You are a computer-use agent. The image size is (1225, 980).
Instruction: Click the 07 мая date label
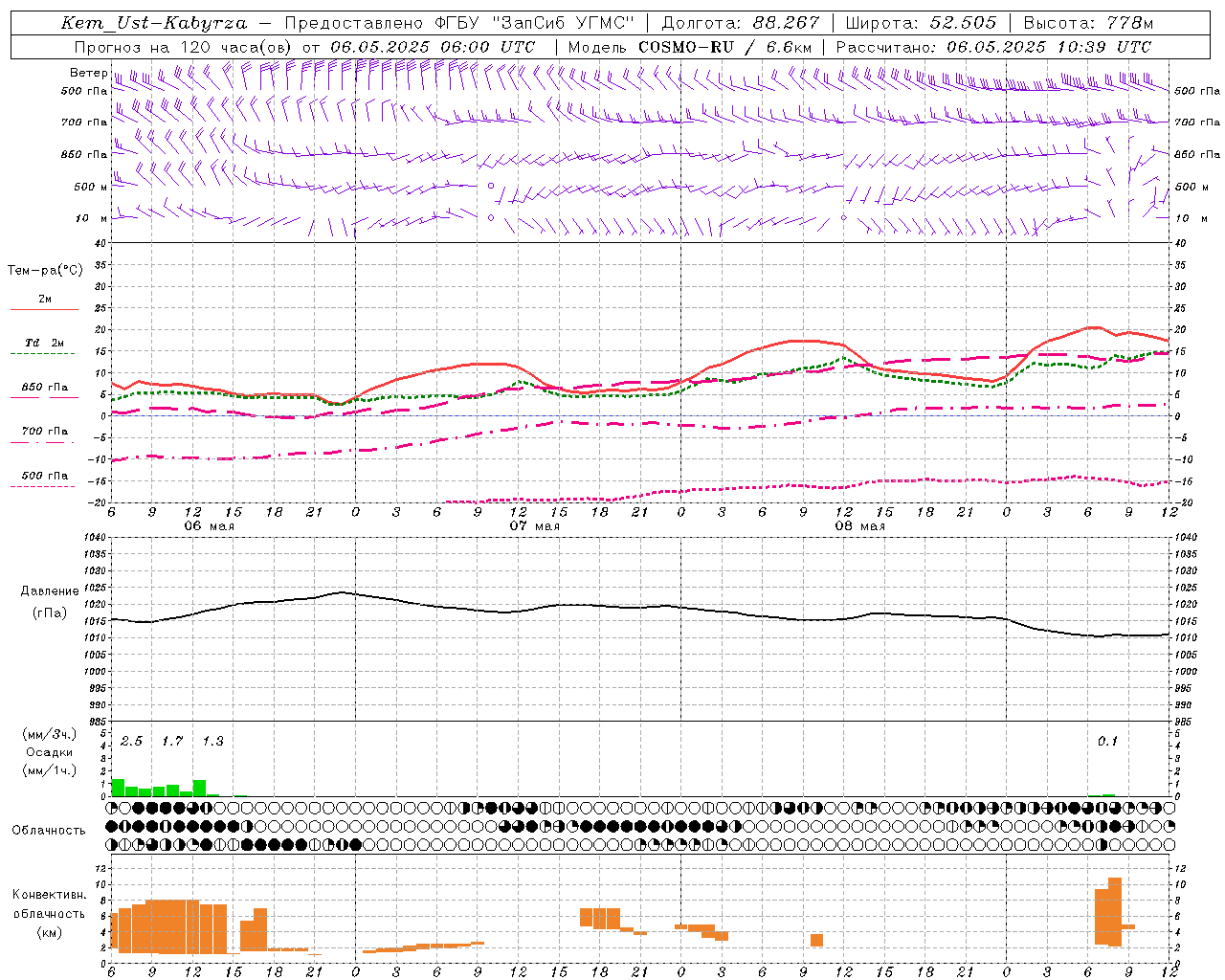pyautogui.click(x=534, y=526)
